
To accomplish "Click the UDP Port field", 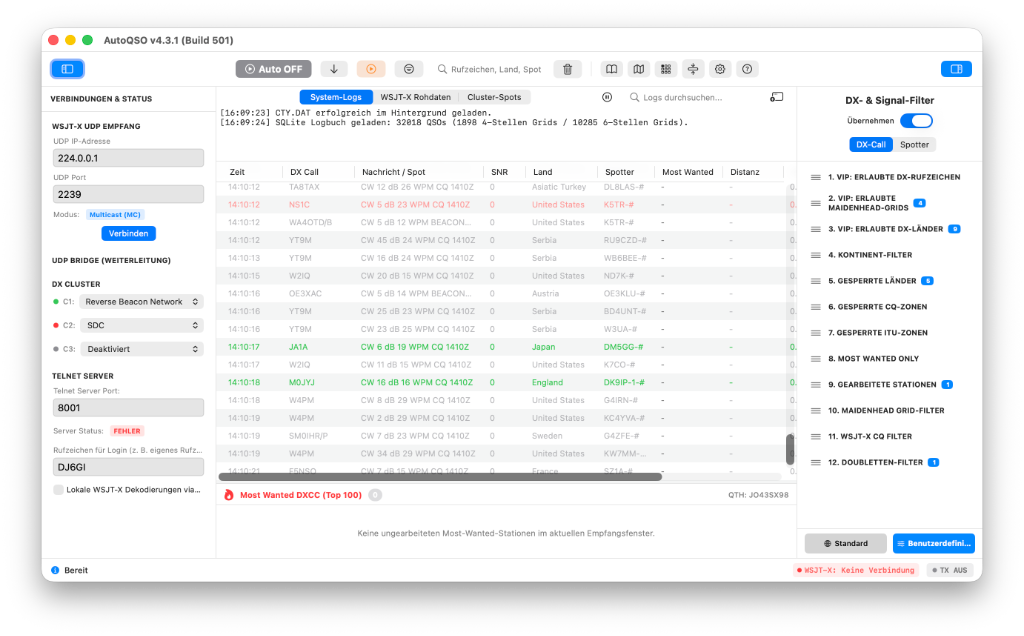I will [128, 194].
